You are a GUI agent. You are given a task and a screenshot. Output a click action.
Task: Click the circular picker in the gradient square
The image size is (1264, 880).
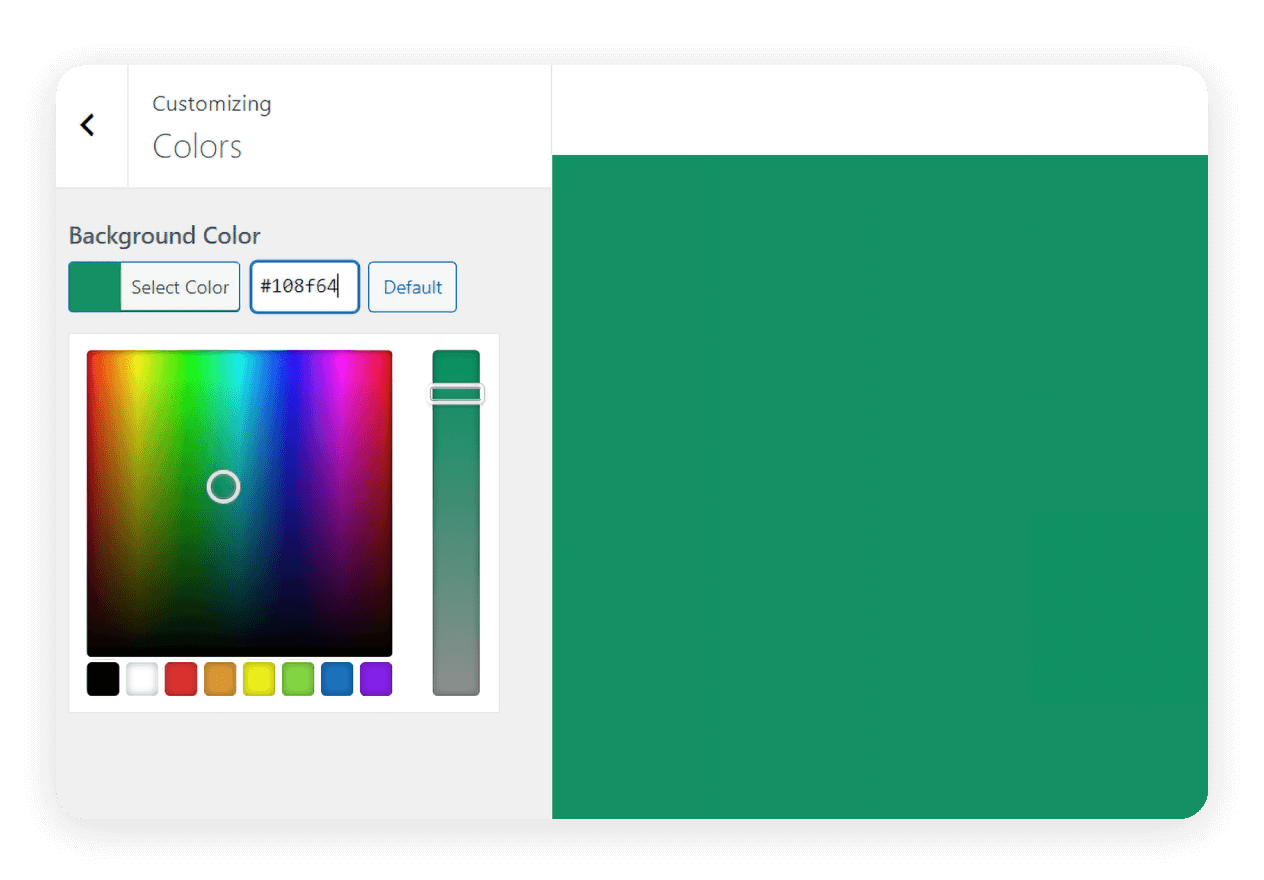pyautogui.click(x=223, y=487)
